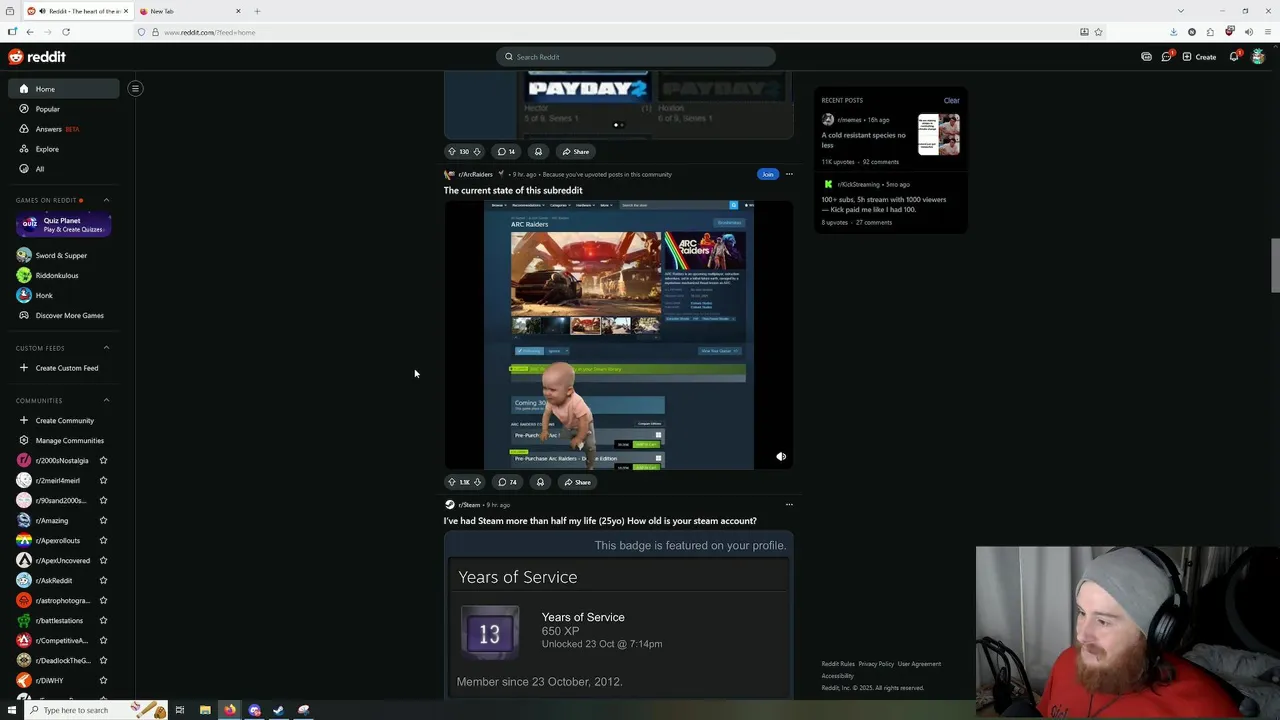The width and height of the screenshot is (1280, 720).
Task: Favorite r/Amazing with its star
Action: 103,520
